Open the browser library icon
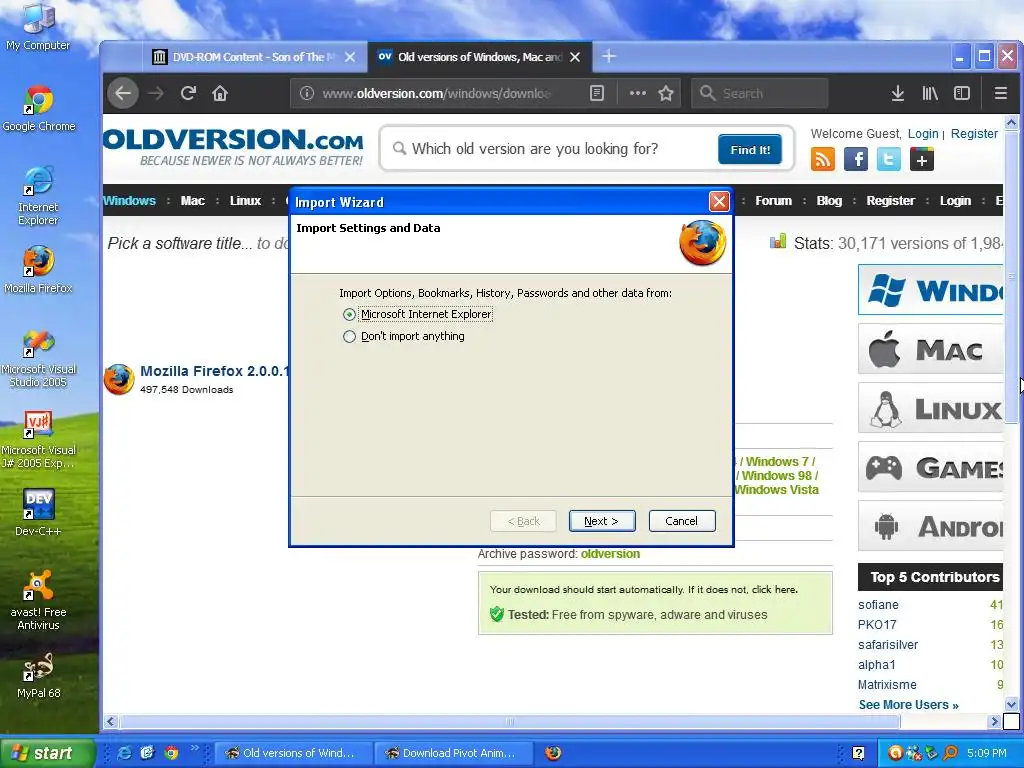This screenshot has height=768, width=1024. click(930, 93)
